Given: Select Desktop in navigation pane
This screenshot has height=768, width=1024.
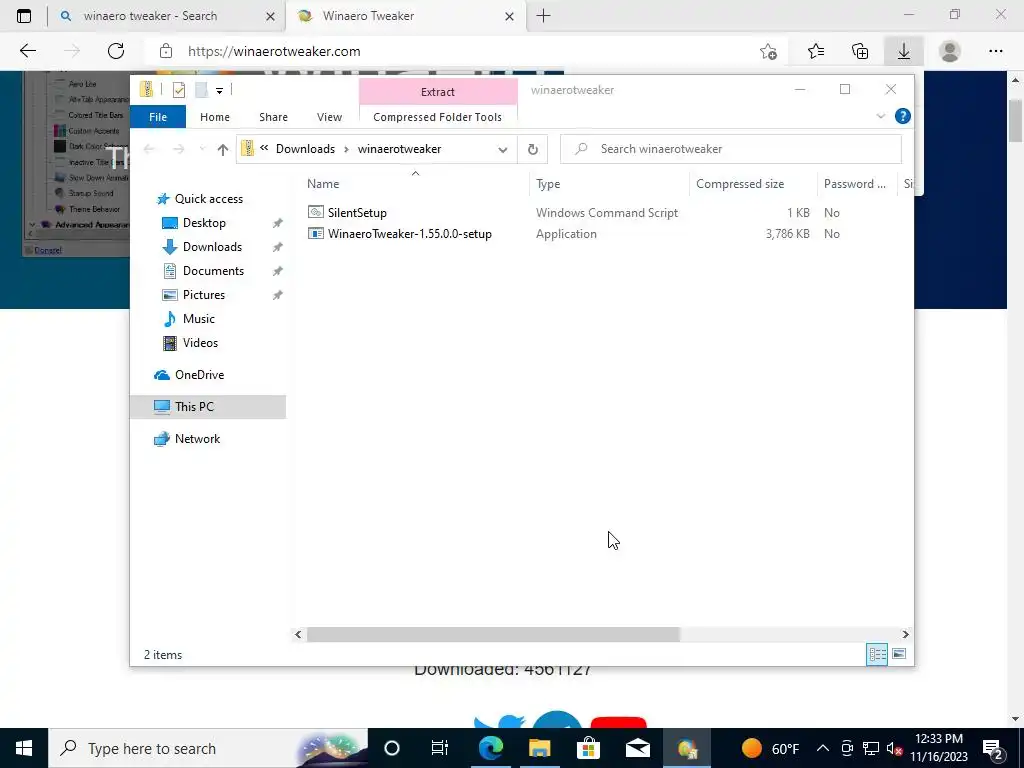Looking at the screenshot, I should click(204, 223).
